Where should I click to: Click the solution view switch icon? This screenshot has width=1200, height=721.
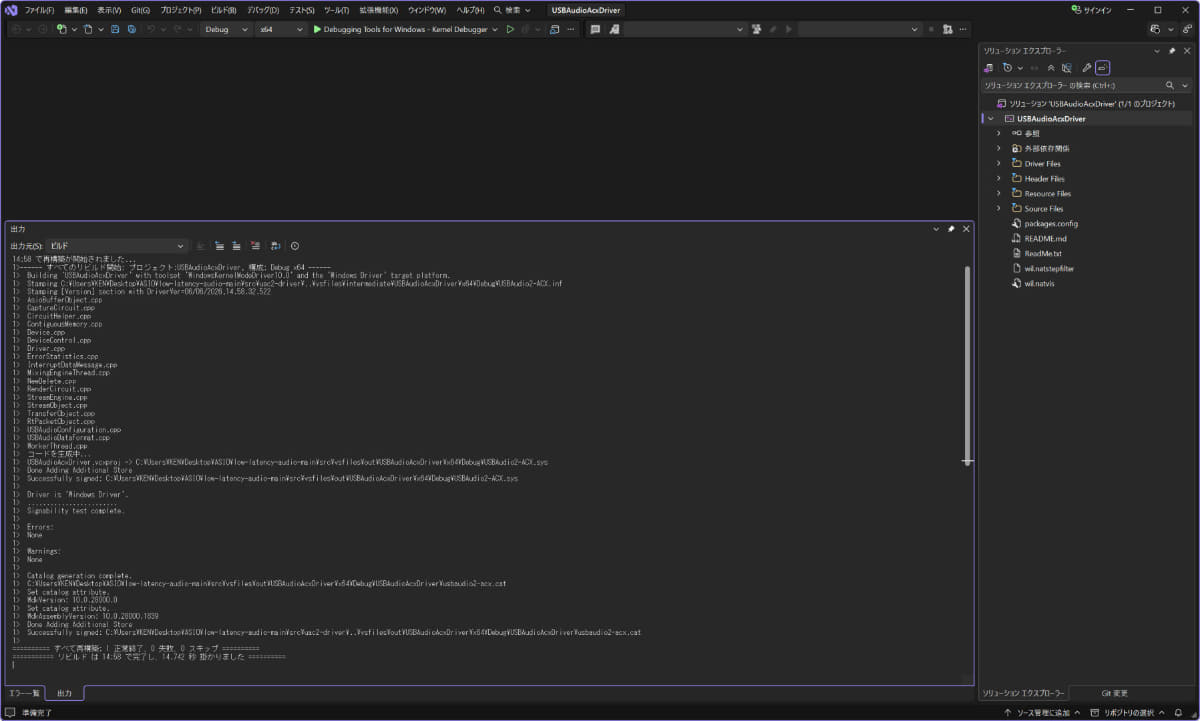click(x=988, y=68)
